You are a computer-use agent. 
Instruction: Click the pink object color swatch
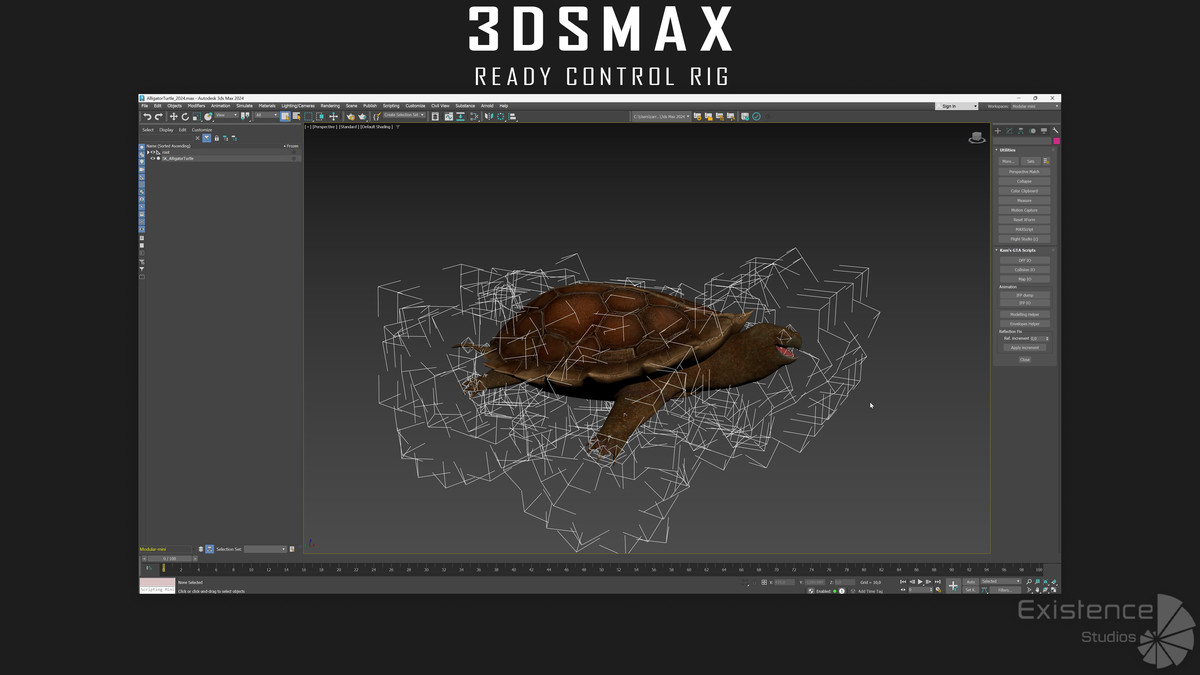coord(1057,141)
